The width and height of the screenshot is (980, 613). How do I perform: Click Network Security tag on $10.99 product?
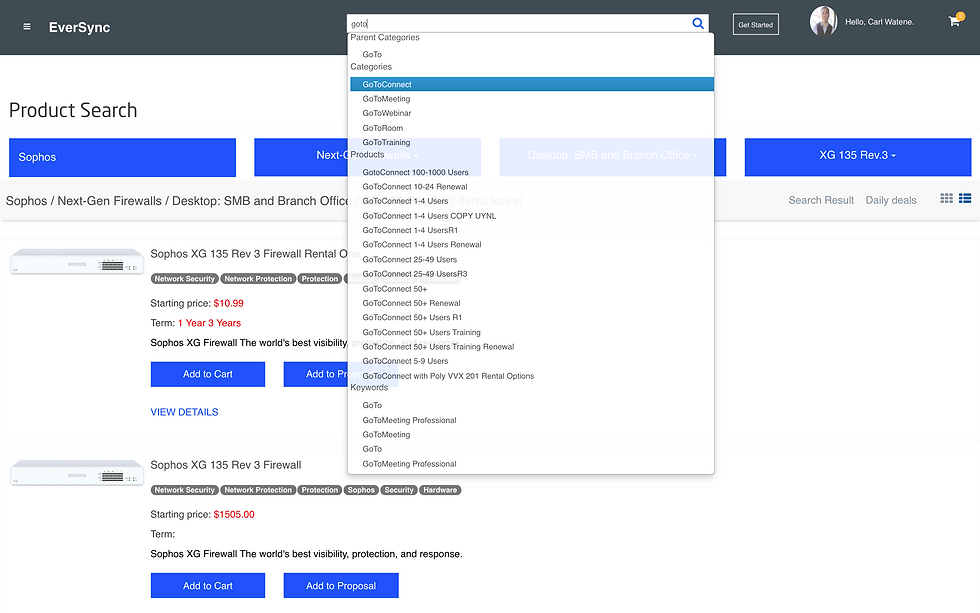coord(184,279)
